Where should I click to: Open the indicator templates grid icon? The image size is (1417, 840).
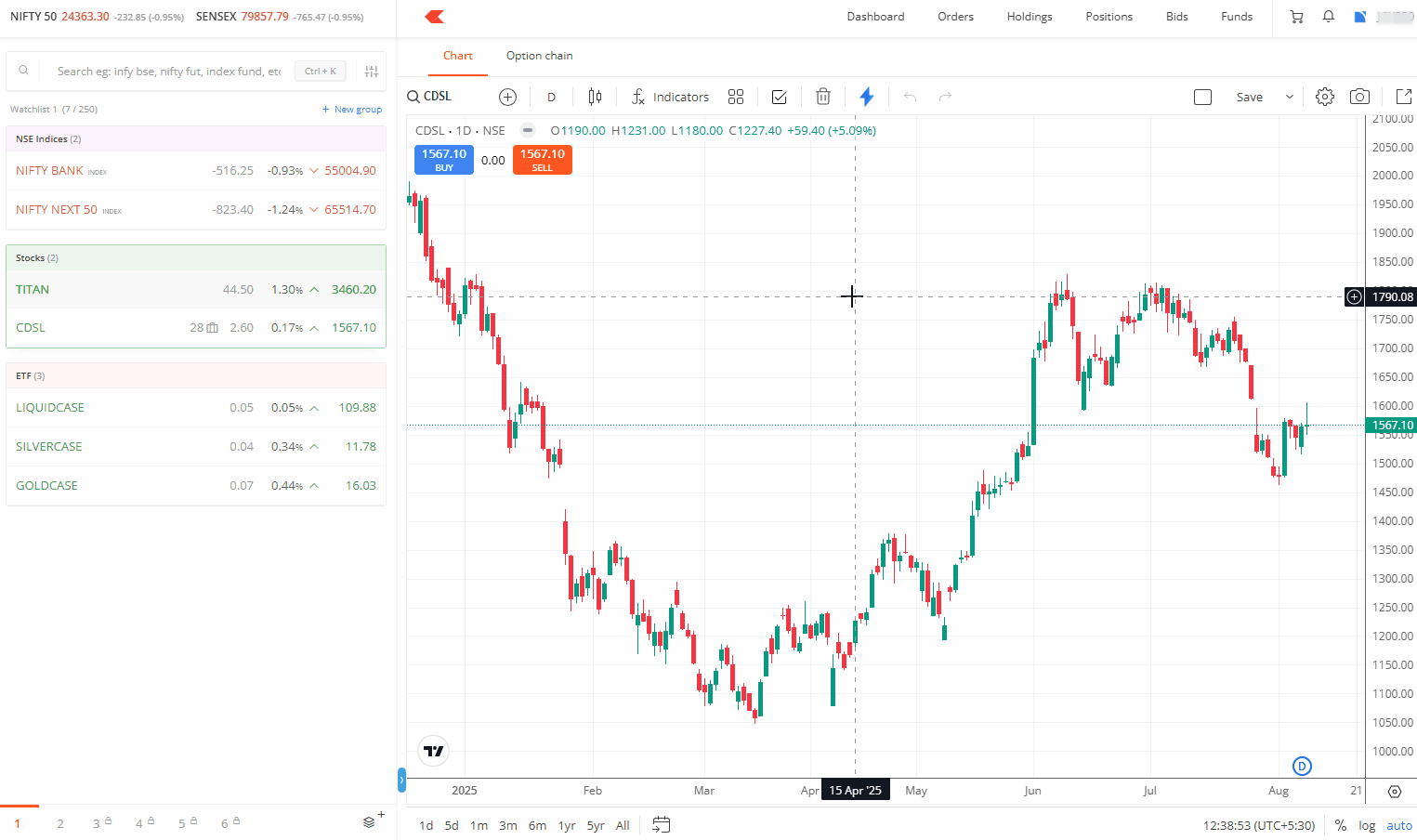[x=736, y=97]
